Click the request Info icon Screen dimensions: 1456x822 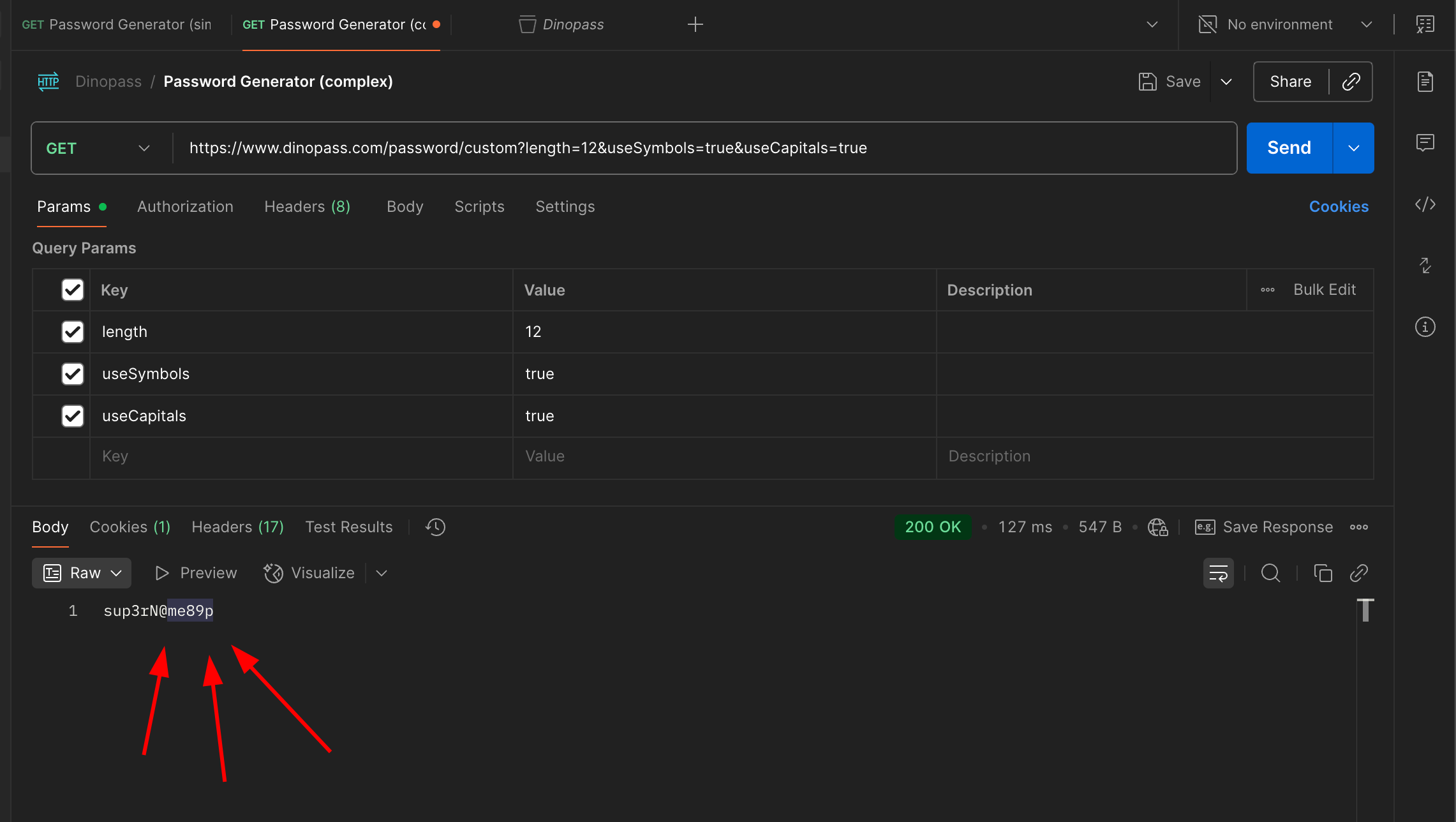pos(1425,327)
